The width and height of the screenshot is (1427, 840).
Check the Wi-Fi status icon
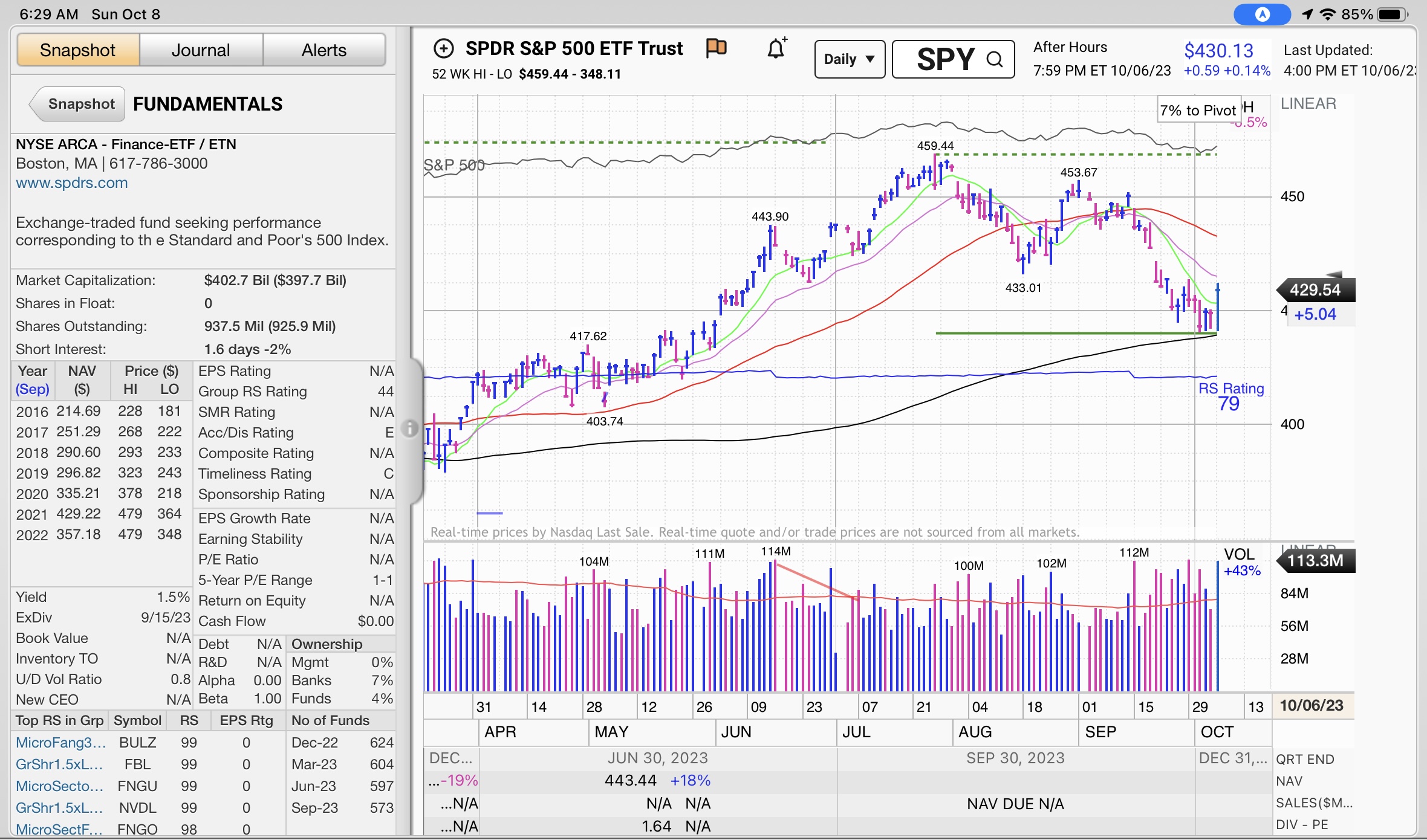(1327, 14)
